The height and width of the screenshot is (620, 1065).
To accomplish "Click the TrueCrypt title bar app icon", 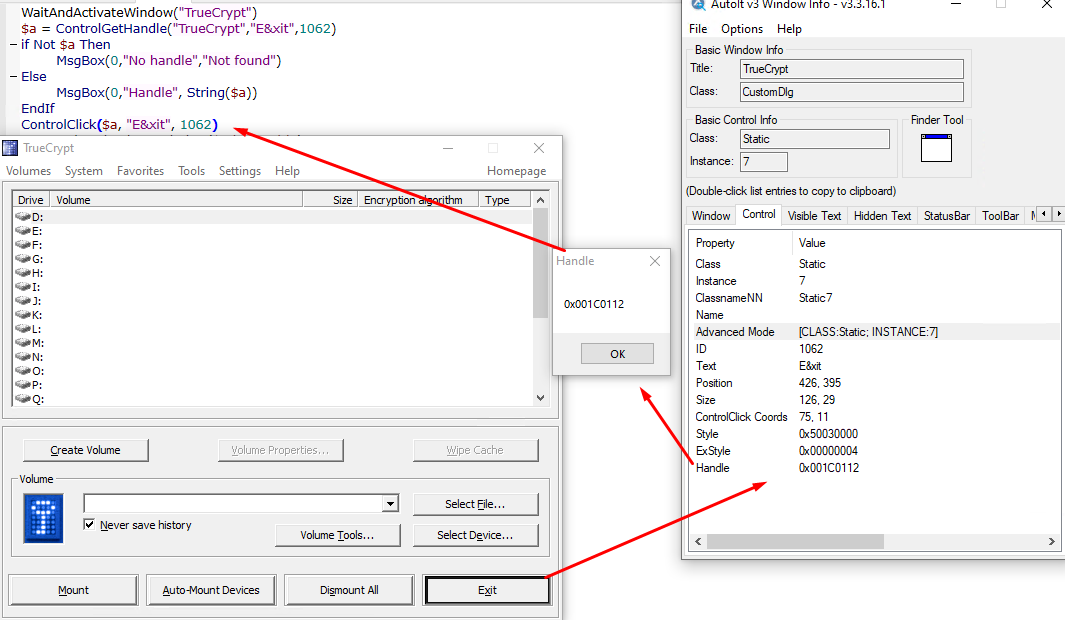I will 10,148.
